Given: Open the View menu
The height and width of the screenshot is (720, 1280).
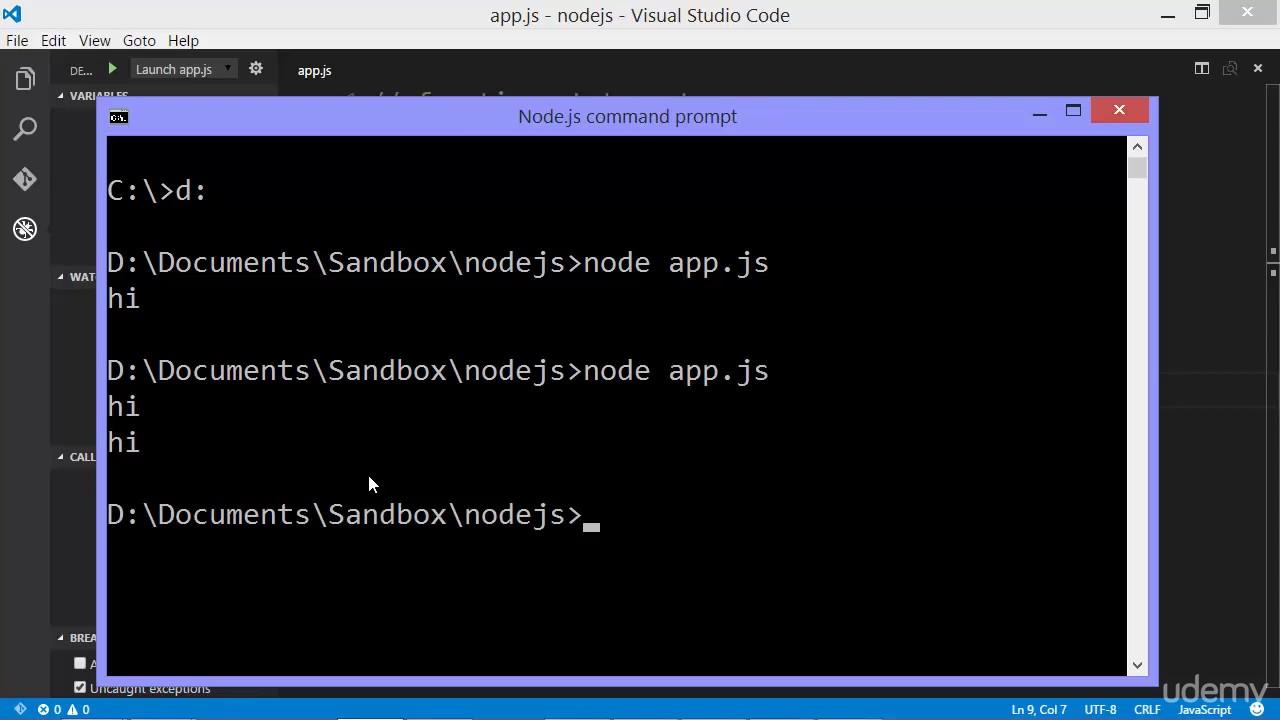Looking at the screenshot, I should click(x=94, y=40).
